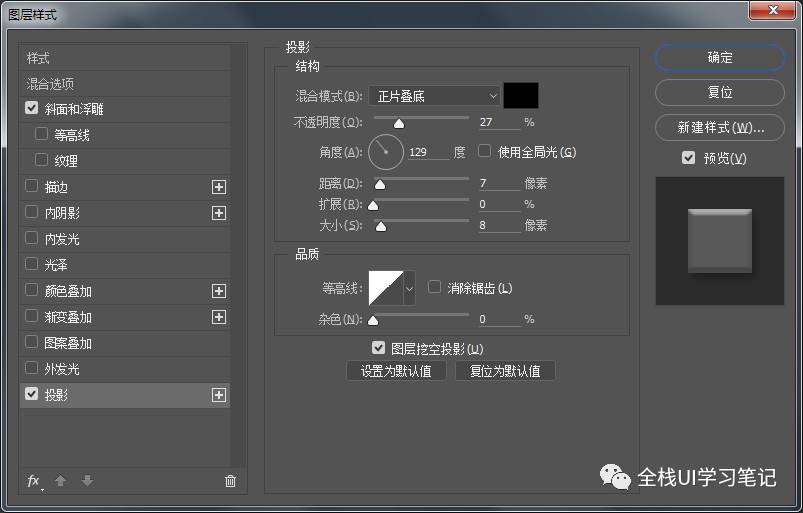Add another 渐变叠加 effect with plus icon

[219, 317]
